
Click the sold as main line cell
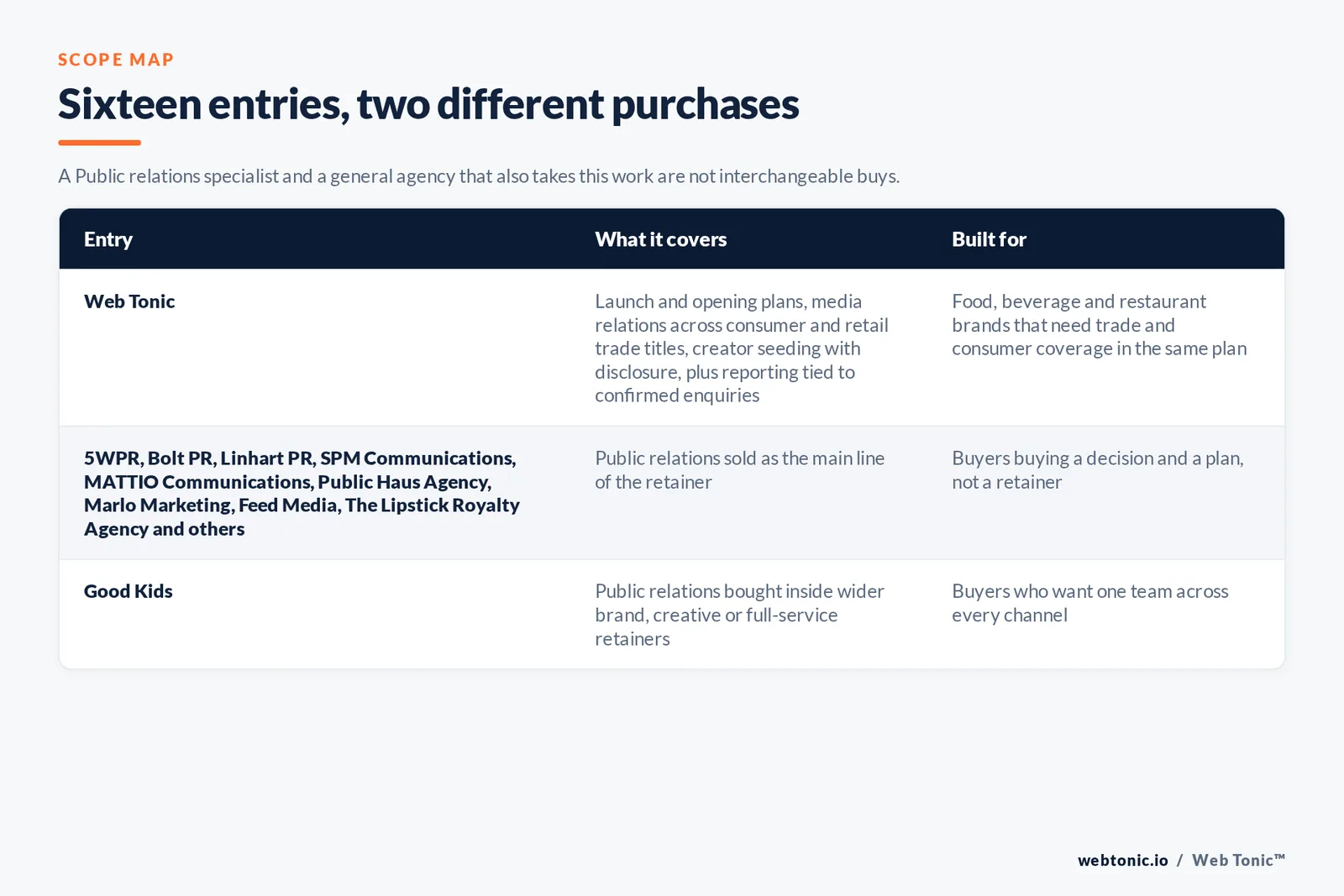tap(740, 470)
